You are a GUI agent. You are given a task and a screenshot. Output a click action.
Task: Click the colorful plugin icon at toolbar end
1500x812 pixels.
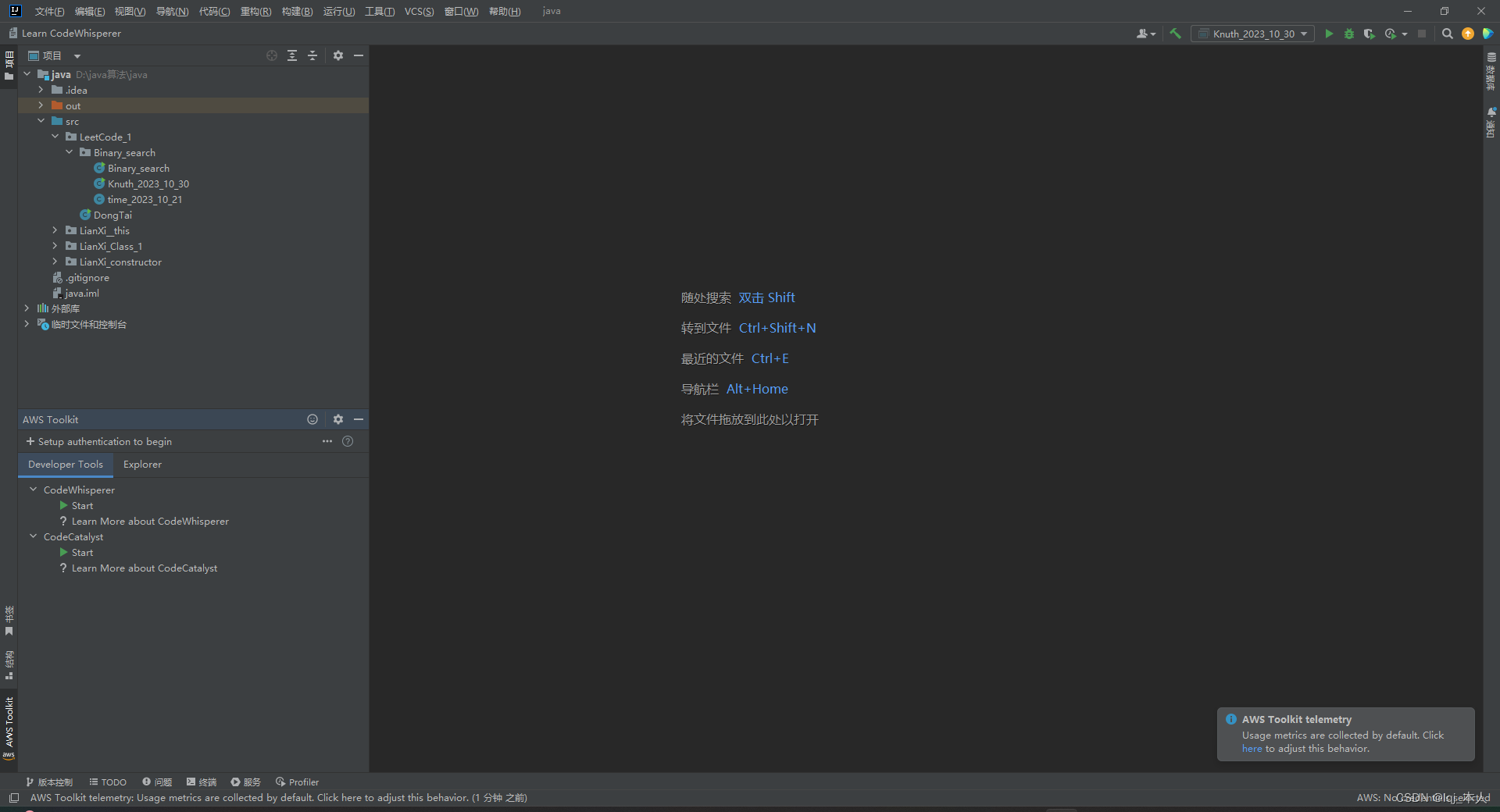pos(1488,34)
